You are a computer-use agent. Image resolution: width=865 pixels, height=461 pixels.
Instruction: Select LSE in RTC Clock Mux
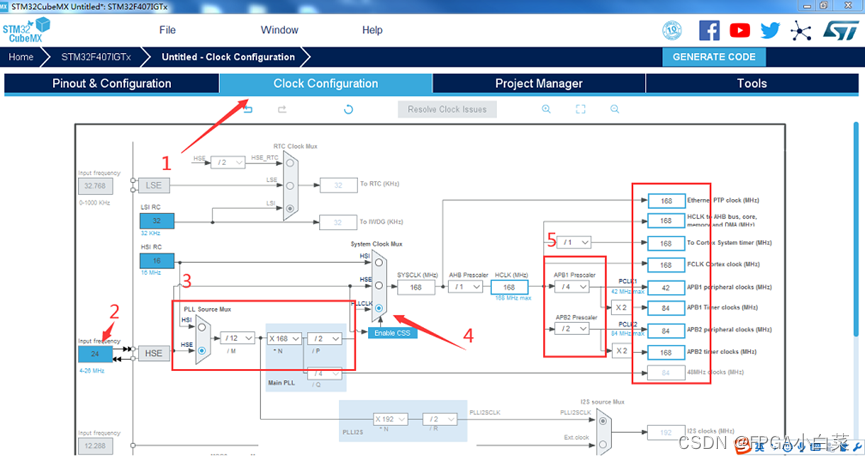(290, 185)
